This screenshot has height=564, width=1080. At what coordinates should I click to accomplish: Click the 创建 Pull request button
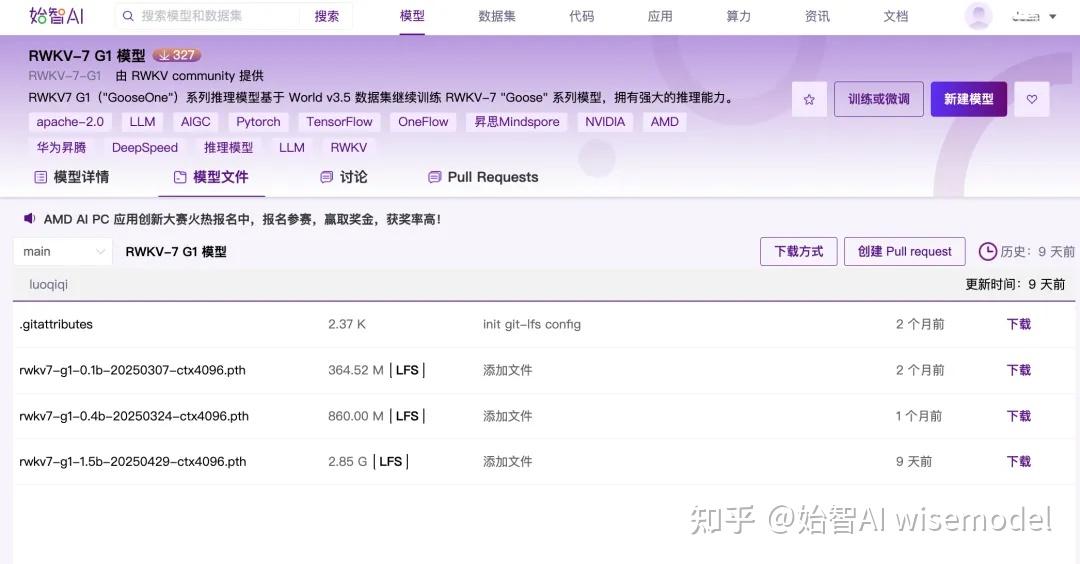tap(904, 251)
